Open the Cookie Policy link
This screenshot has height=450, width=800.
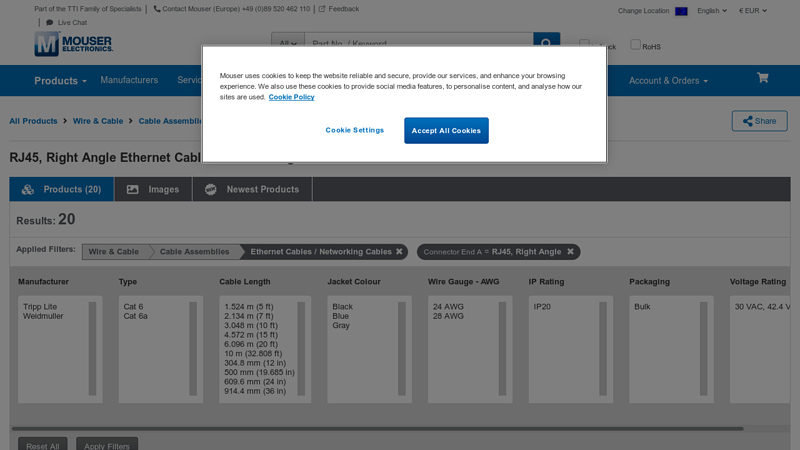pos(291,97)
